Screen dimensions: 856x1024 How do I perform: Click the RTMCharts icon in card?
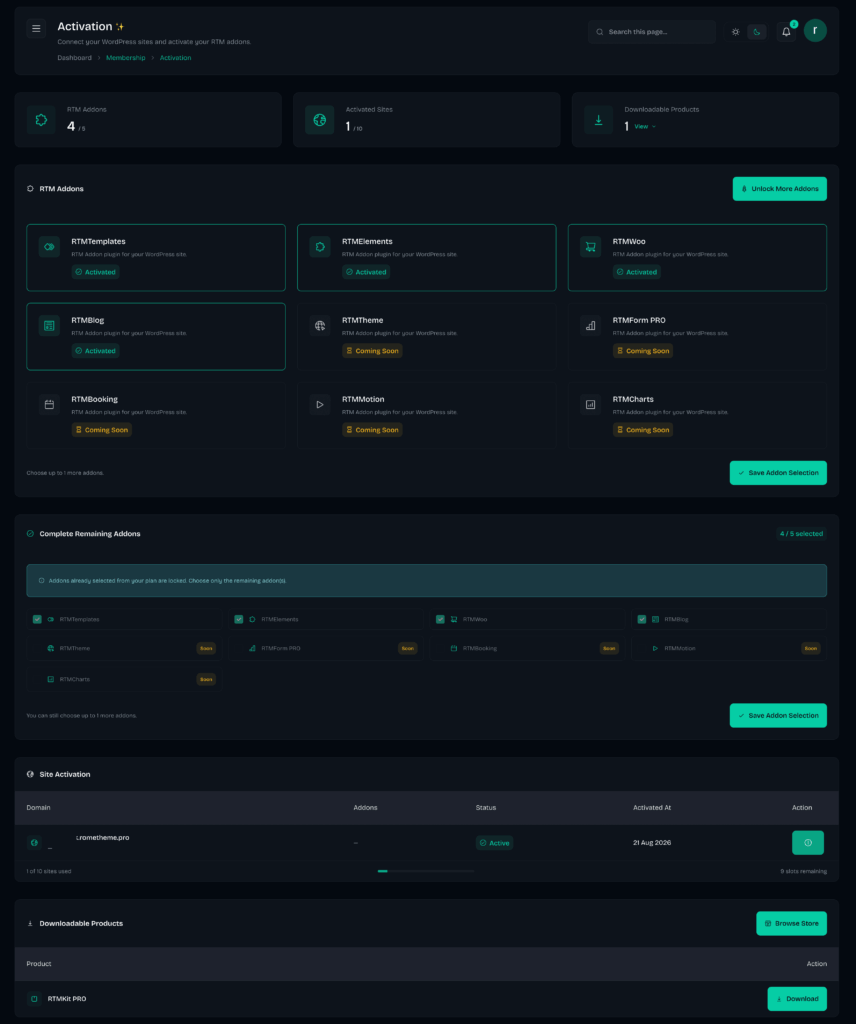click(590, 404)
